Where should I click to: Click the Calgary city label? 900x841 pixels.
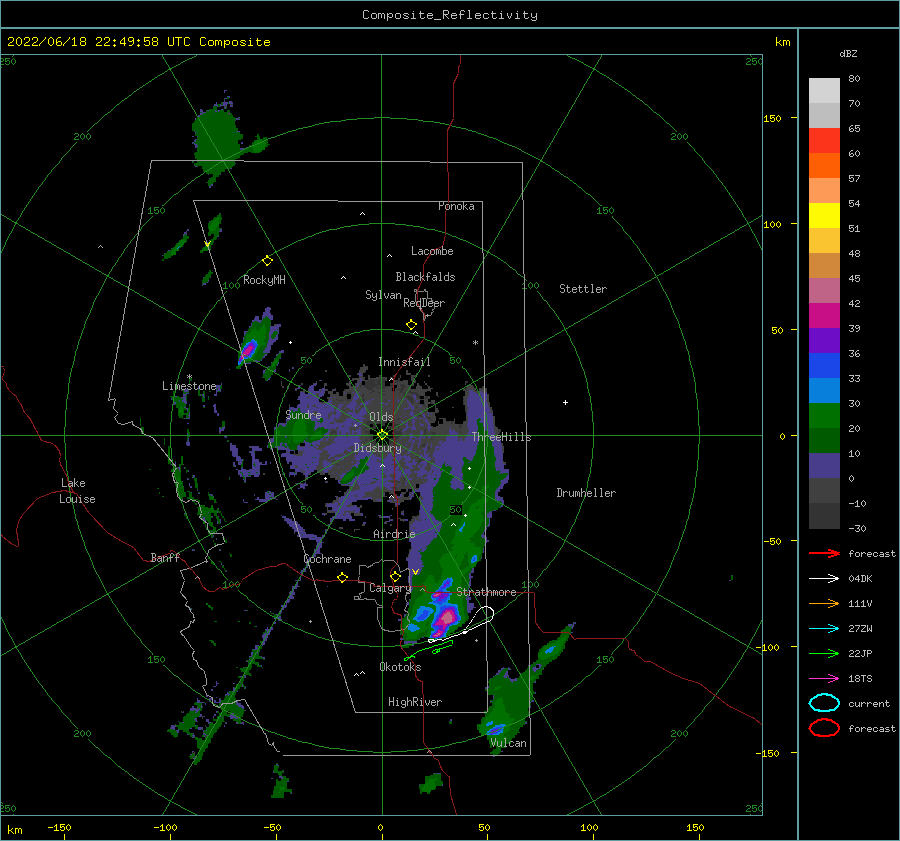click(390, 588)
